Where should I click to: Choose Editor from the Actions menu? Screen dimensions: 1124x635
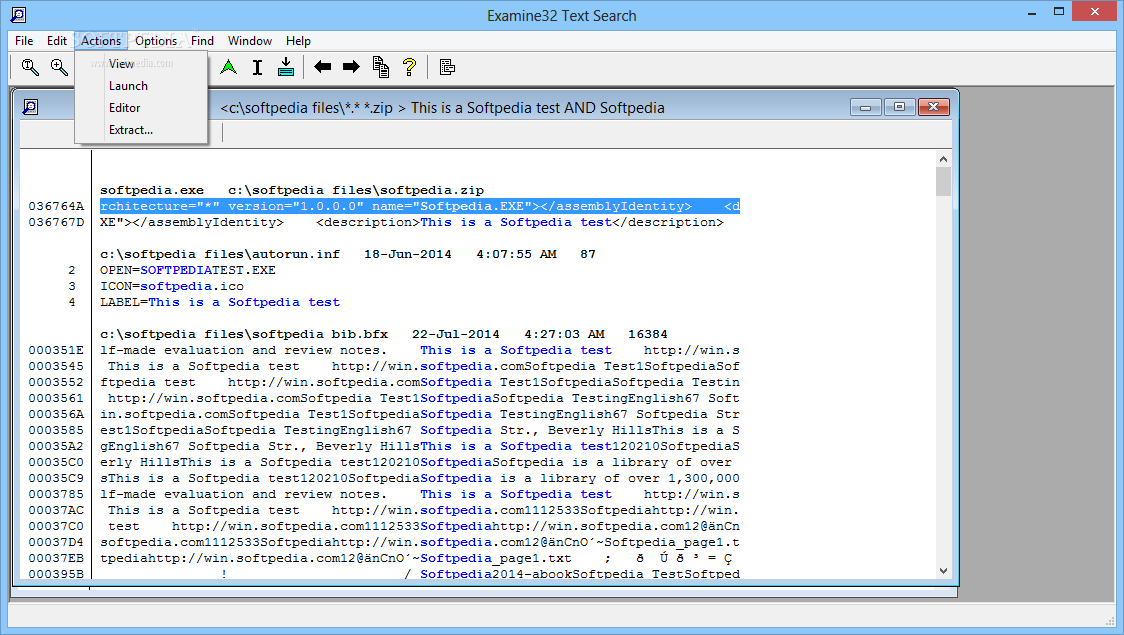coord(141,108)
